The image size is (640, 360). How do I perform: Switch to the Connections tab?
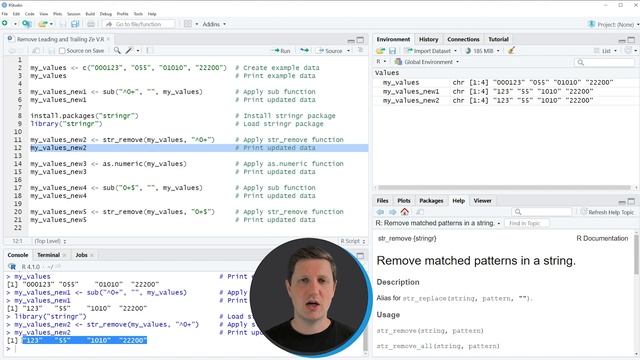463,39
